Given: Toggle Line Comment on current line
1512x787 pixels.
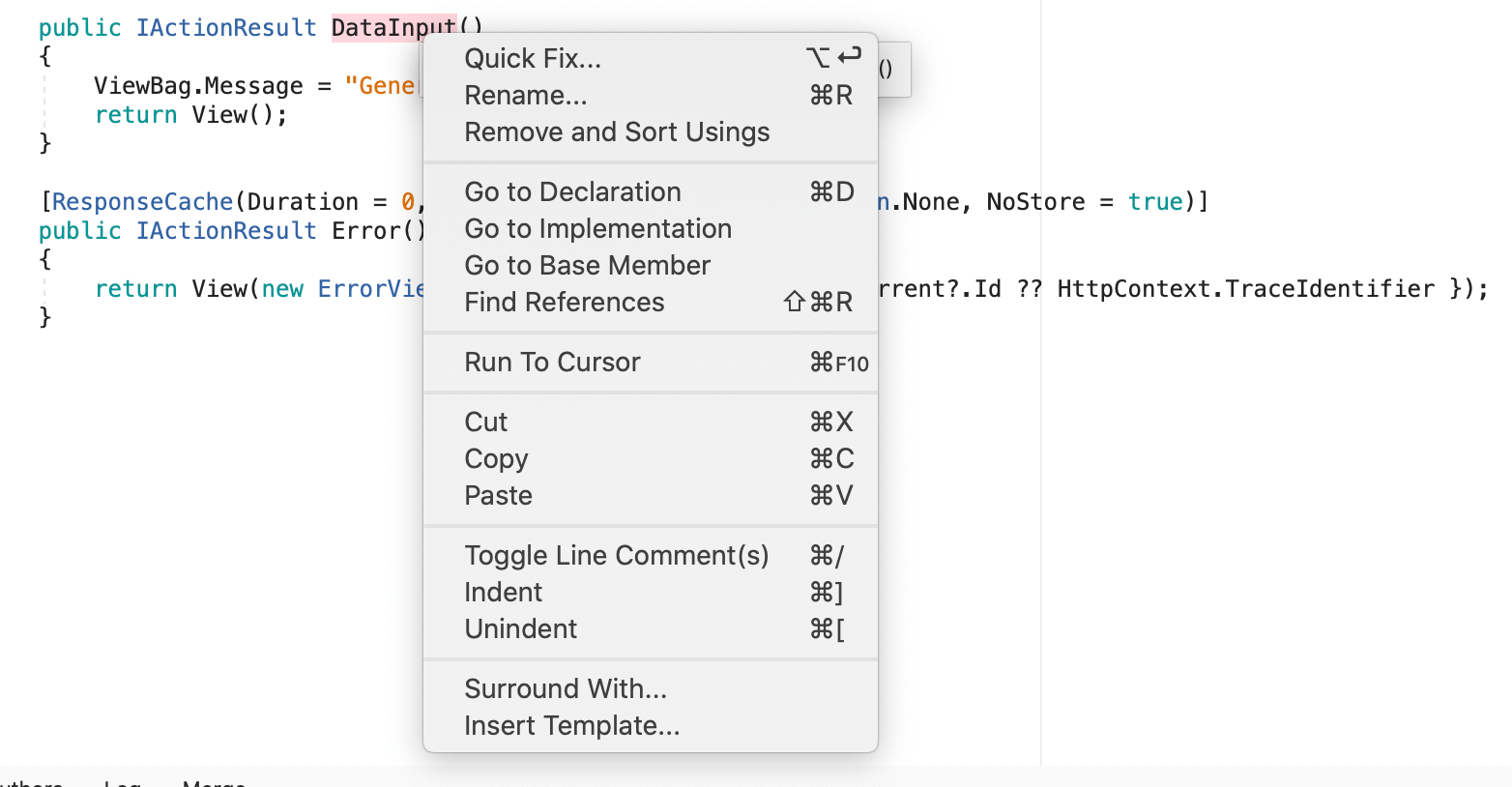Looking at the screenshot, I should 617,555.
